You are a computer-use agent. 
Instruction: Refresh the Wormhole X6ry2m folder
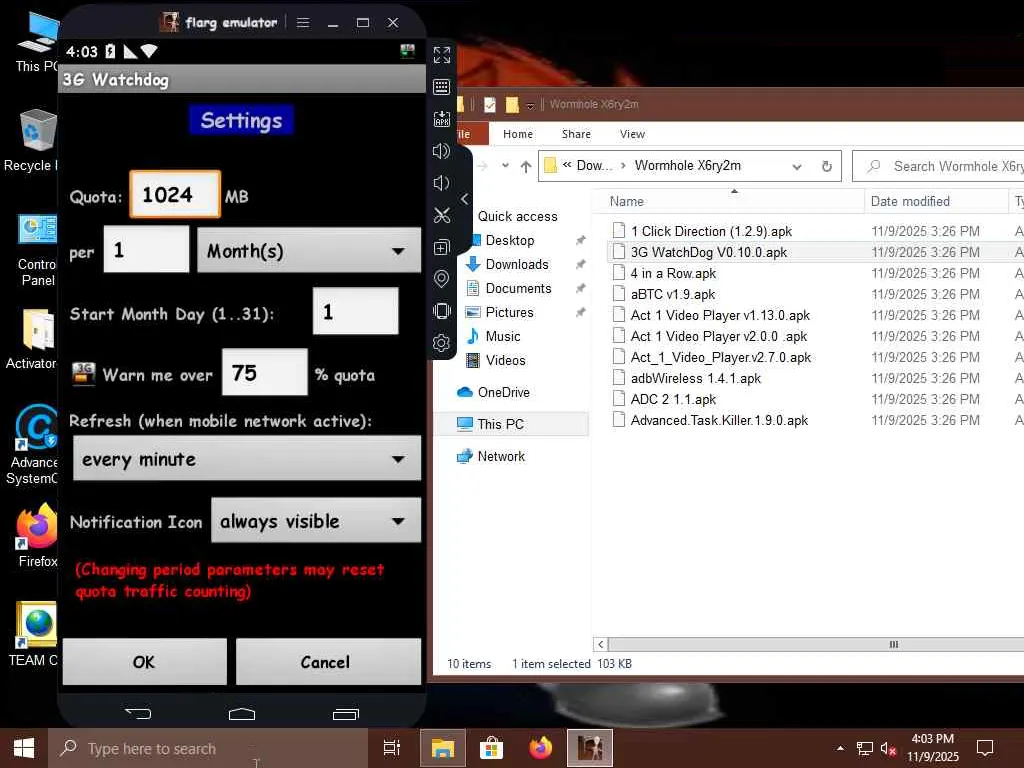pos(827,167)
